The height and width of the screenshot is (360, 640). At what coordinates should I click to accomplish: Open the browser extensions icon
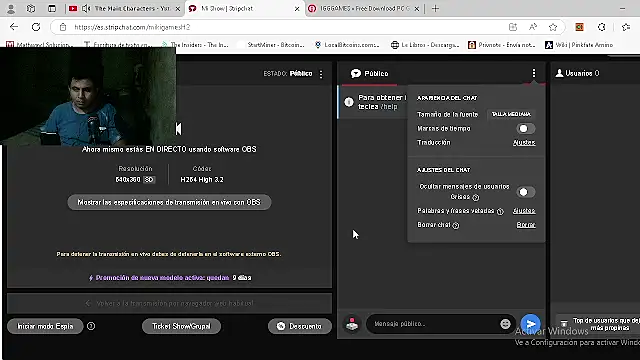pos(602,27)
